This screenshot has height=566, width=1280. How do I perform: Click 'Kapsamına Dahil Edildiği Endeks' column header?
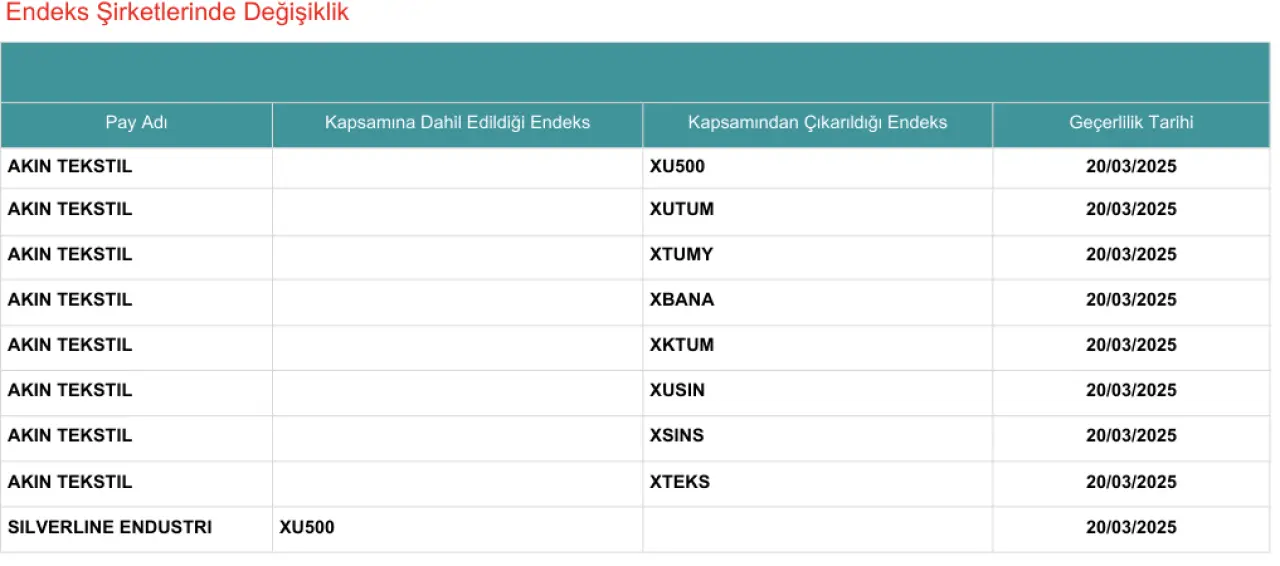click(x=457, y=123)
